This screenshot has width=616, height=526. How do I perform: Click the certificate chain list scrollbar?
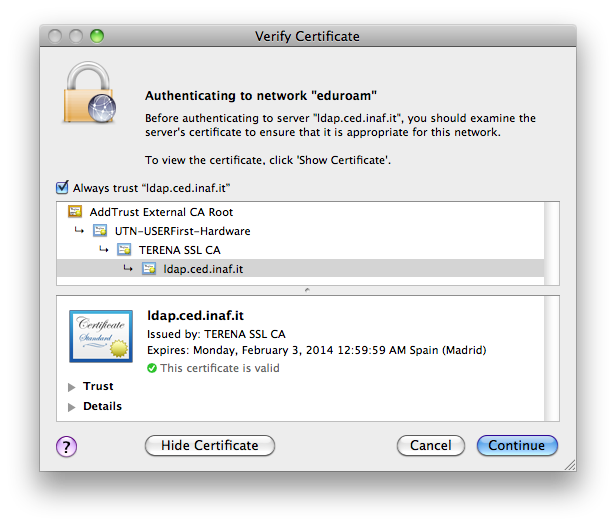[x=552, y=244]
